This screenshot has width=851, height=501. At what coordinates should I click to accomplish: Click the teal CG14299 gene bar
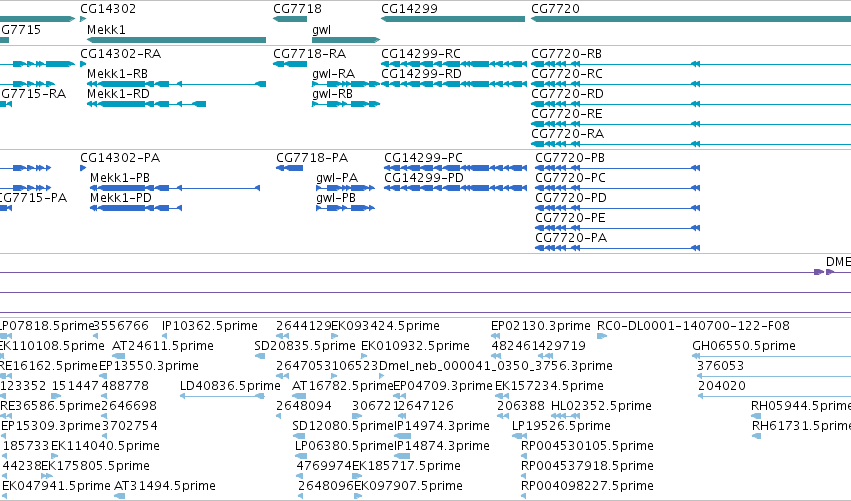pos(453,19)
